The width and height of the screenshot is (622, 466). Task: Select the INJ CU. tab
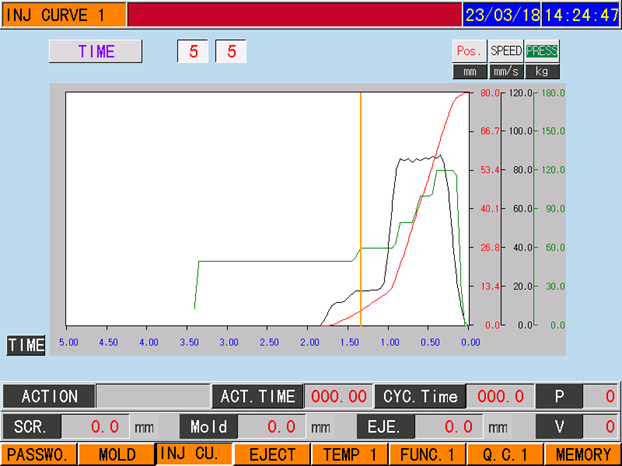[194, 455]
